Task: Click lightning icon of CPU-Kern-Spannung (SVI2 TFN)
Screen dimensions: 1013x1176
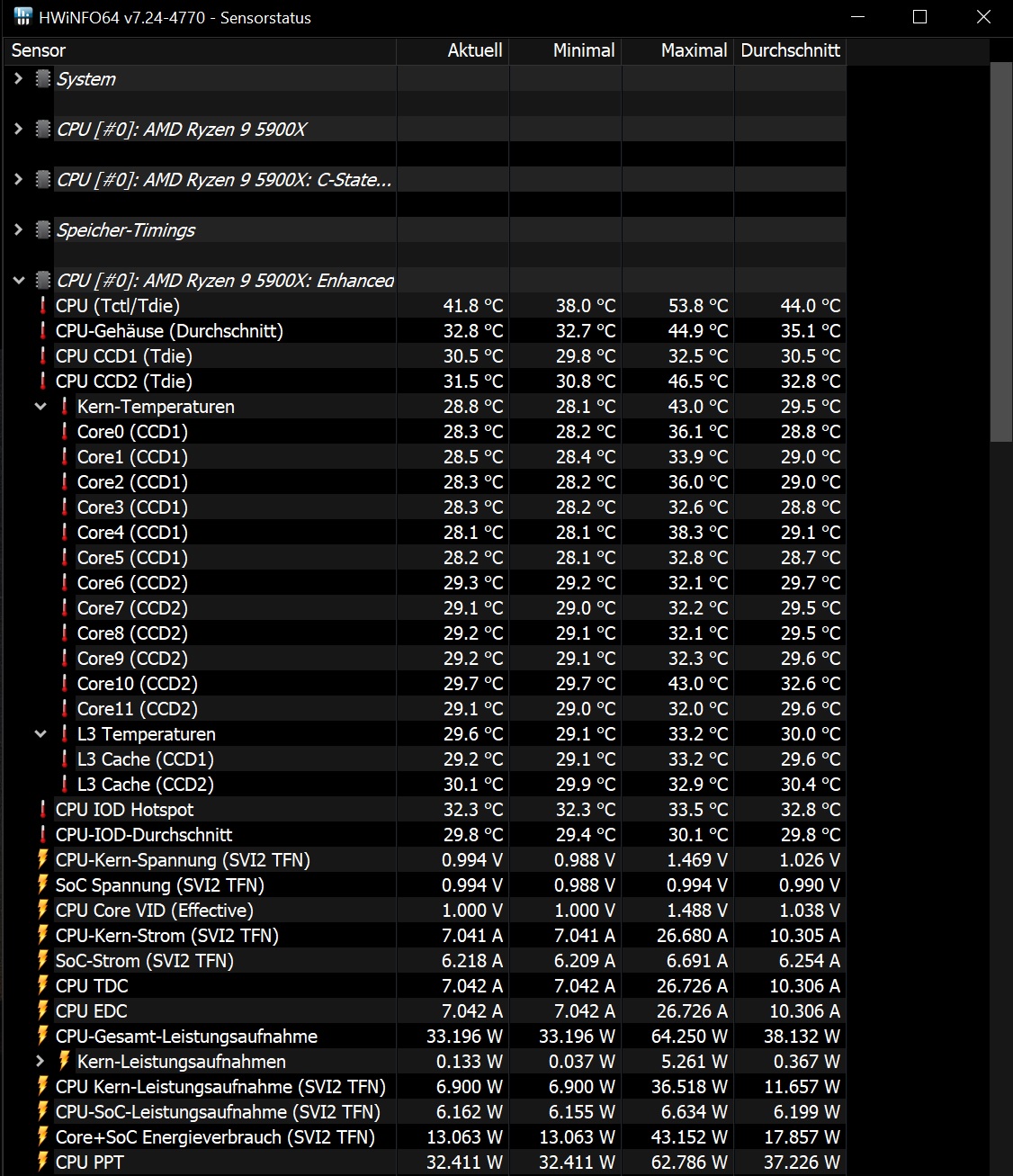Action: [x=42, y=858]
